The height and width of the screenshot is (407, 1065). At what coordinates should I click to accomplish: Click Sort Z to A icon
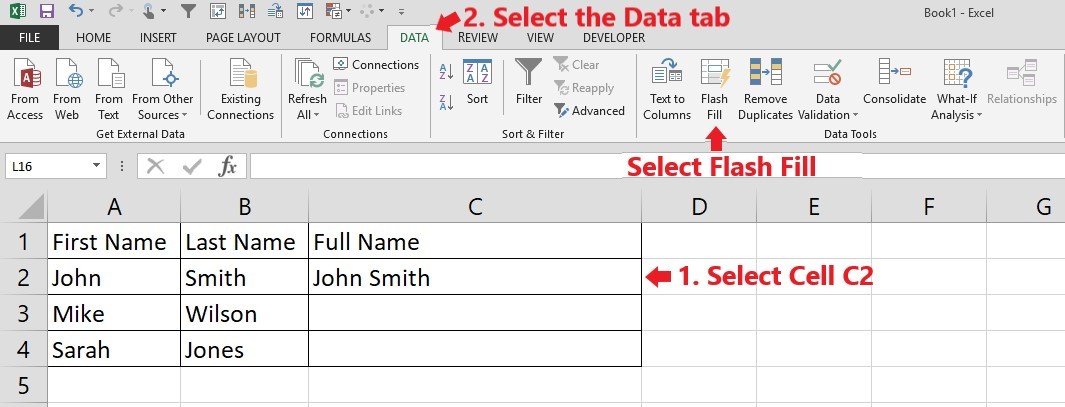coord(446,103)
